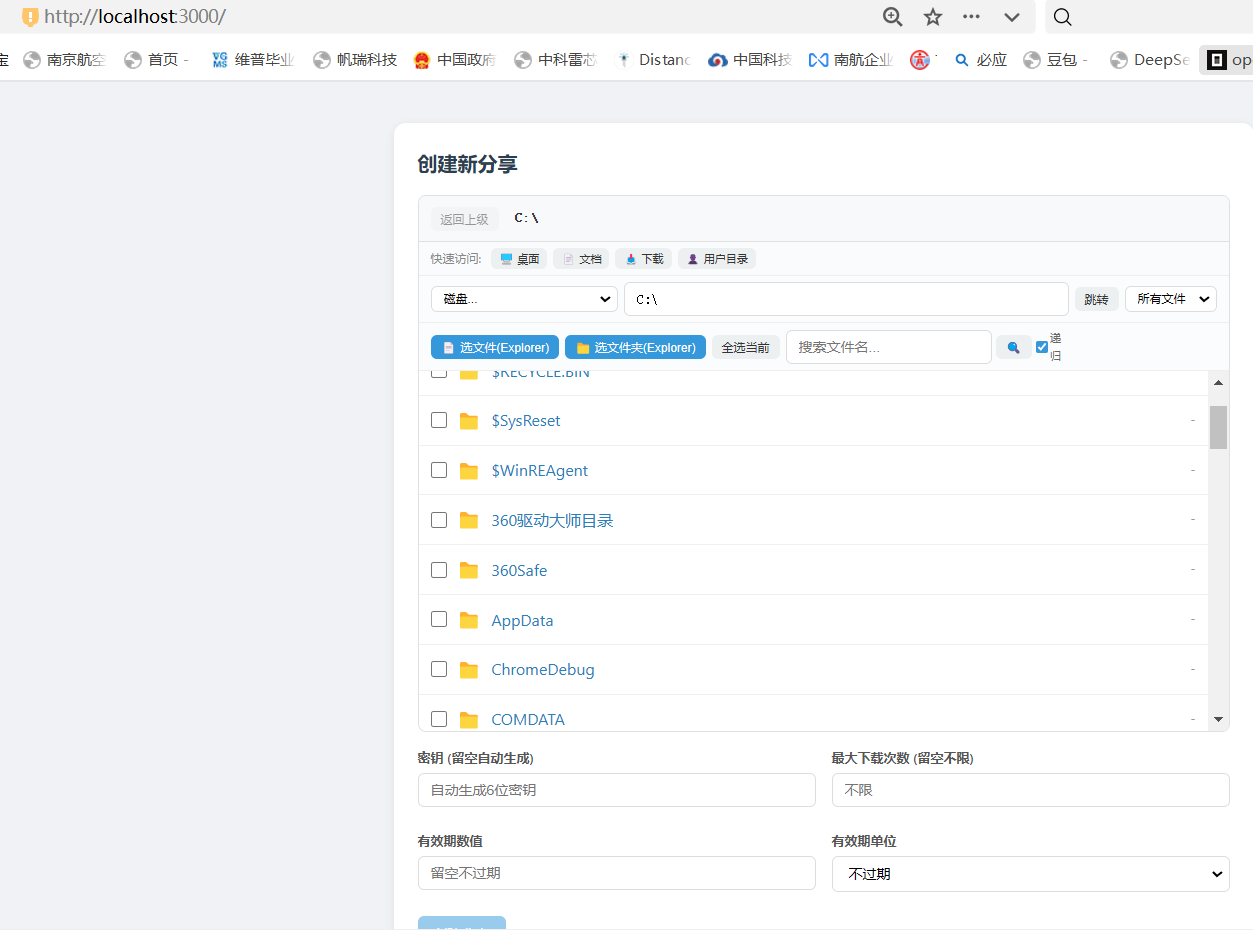The height and width of the screenshot is (930, 1253).
Task: Click the 选文件(Explorer) button
Action: pos(495,347)
